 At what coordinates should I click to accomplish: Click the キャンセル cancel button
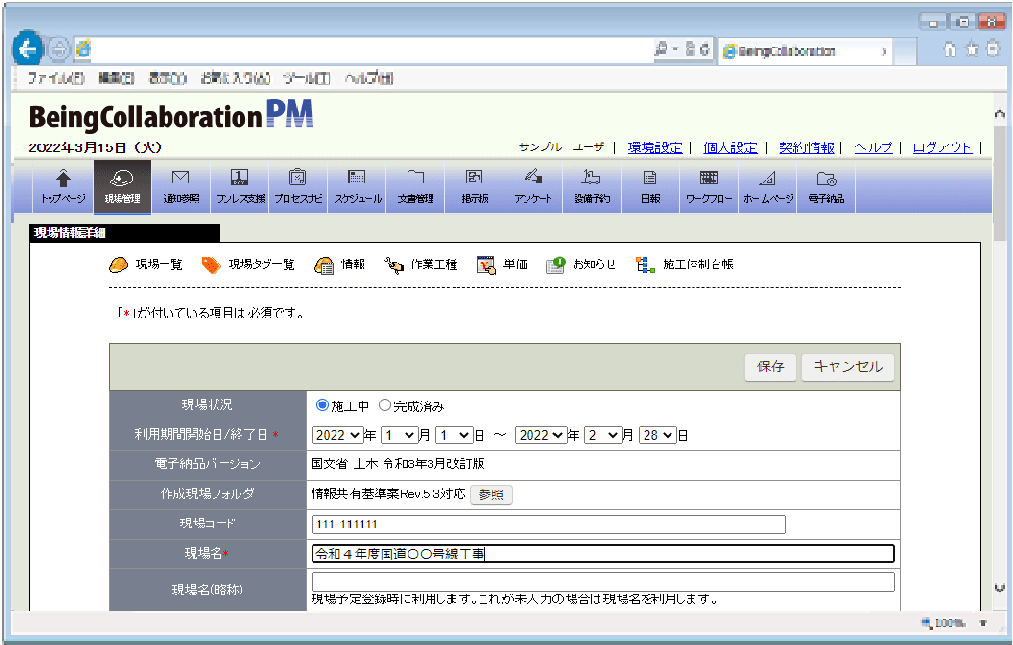pyautogui.click(x=848, y=366)
